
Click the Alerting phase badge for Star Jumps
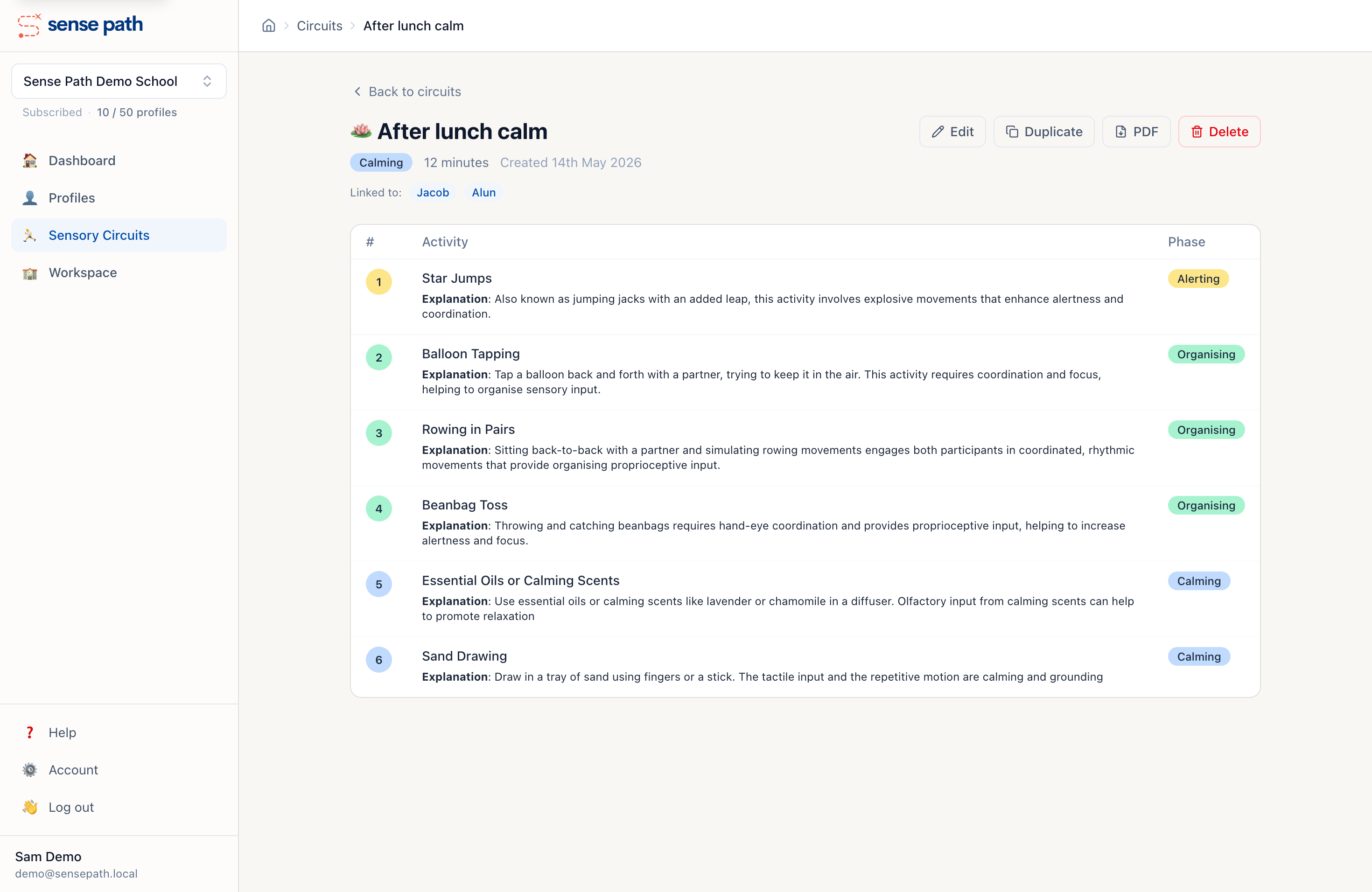(1198, 279)
